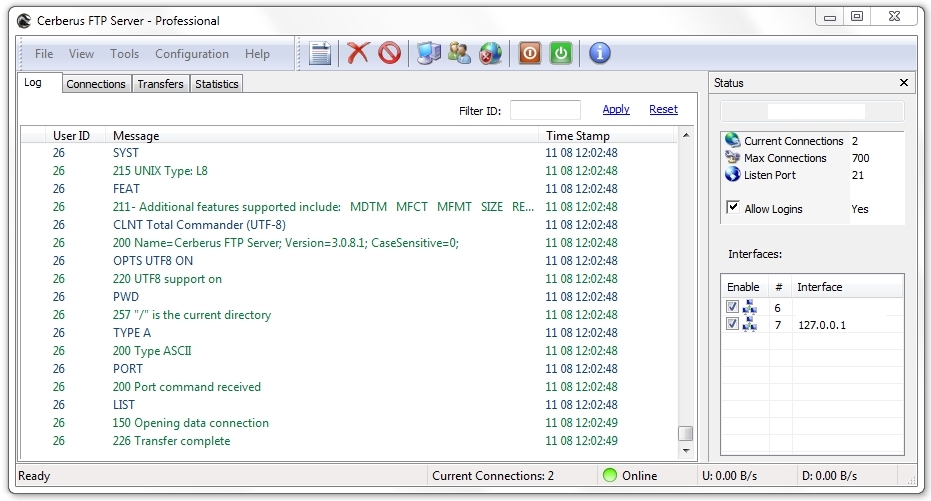Select the '200 Name=Cerberus FTP Server' row
Image resolution: width=931 pixels, height=501 pixels.
(349, 243)
